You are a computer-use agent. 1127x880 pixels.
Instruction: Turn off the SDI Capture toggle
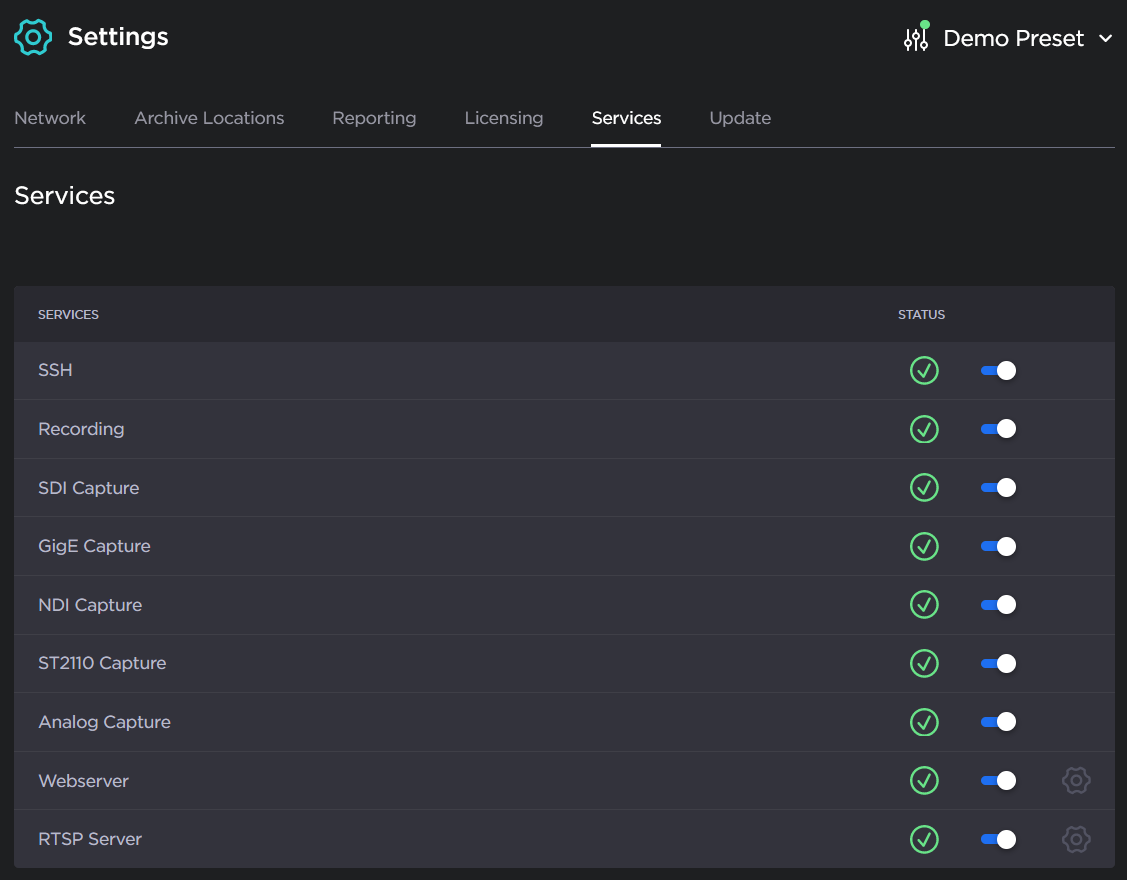[998, 488]
